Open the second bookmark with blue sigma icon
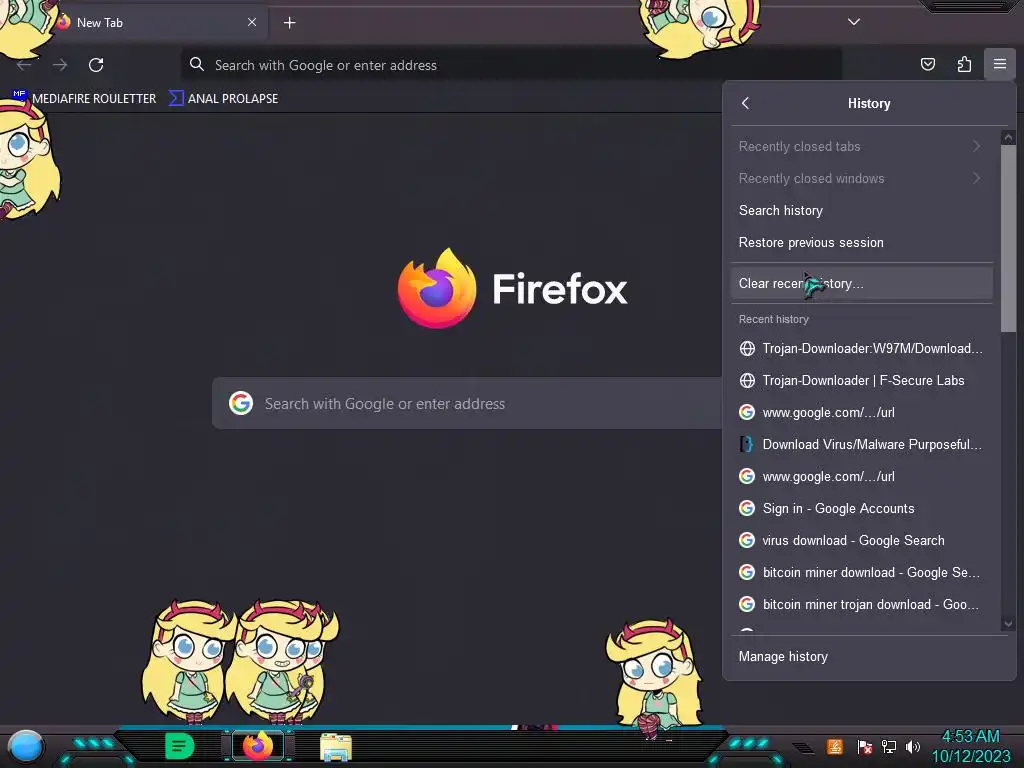1024x768 pixels. click(223, 98)
